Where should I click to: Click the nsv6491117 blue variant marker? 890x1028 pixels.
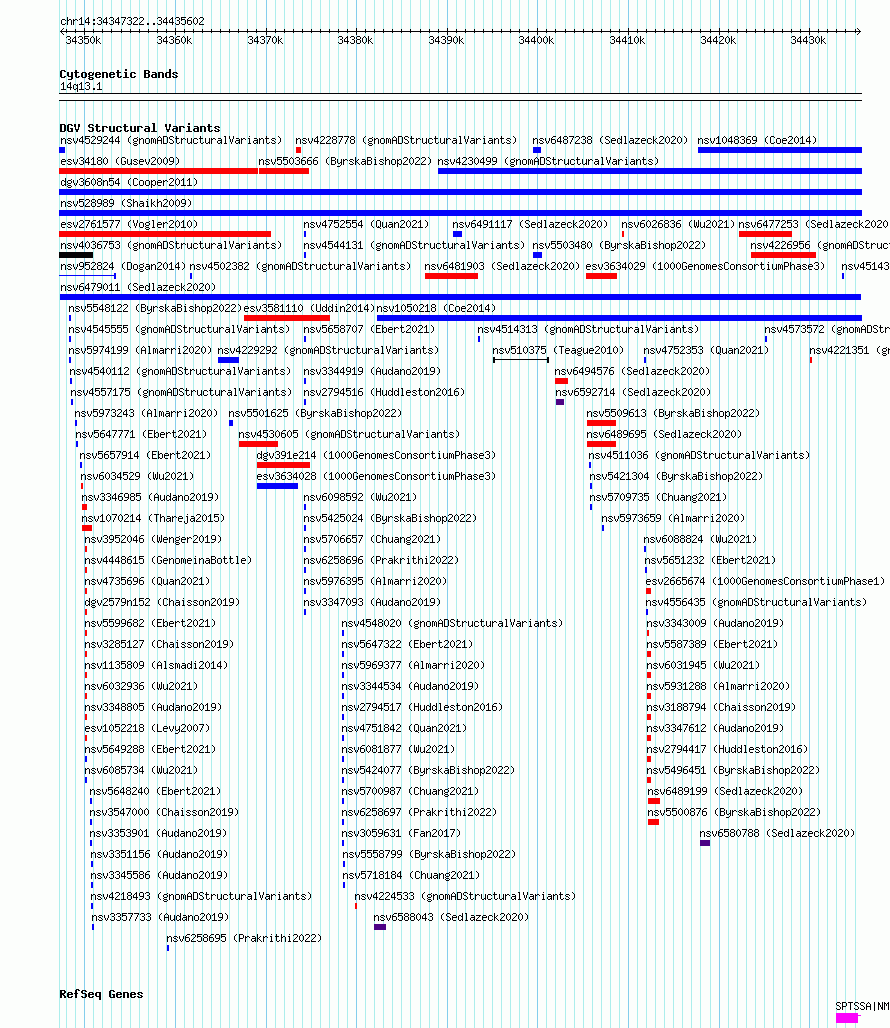click(x=457, y=234)
